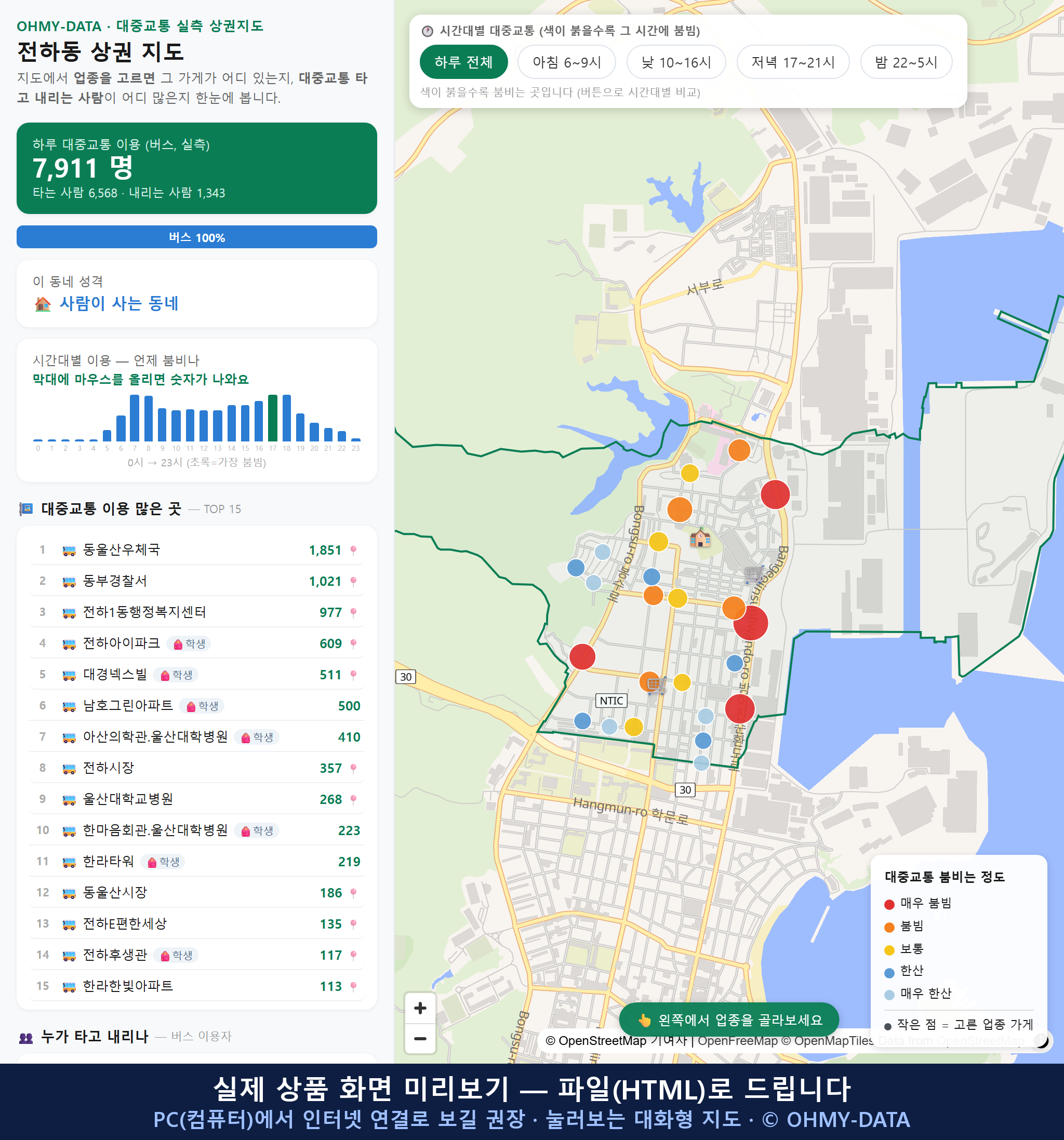
Task: Click the pin icon next to 대경넥스빌
Action: (x=353, y=674)
